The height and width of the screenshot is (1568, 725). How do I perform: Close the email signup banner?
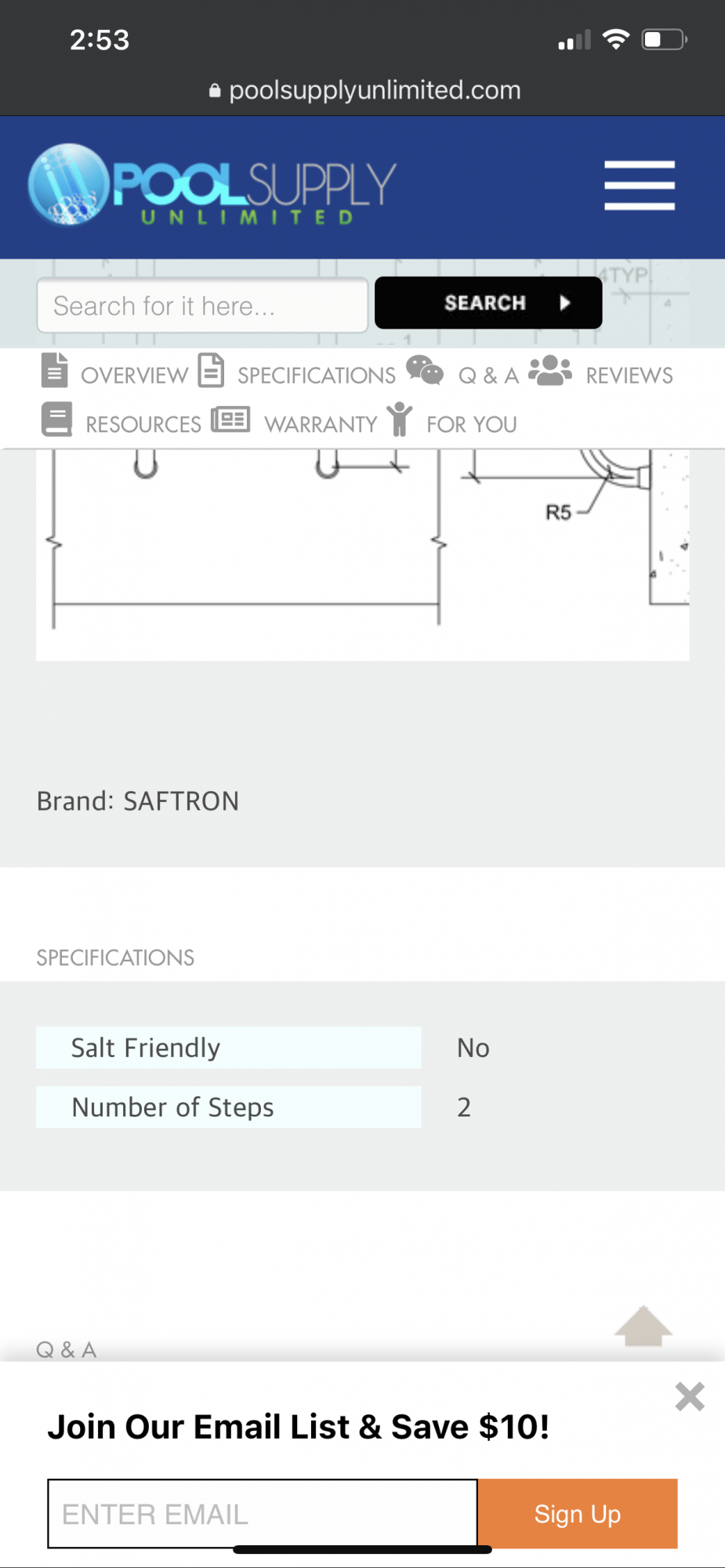[690, 1396]
